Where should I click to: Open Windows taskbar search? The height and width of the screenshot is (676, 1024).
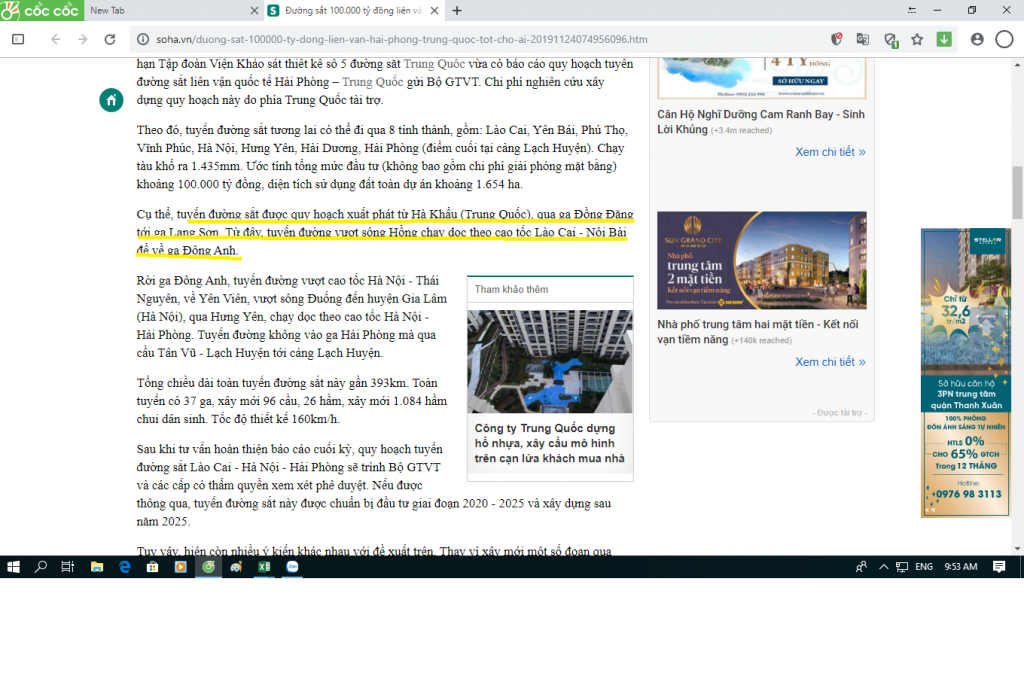point(40,567)
